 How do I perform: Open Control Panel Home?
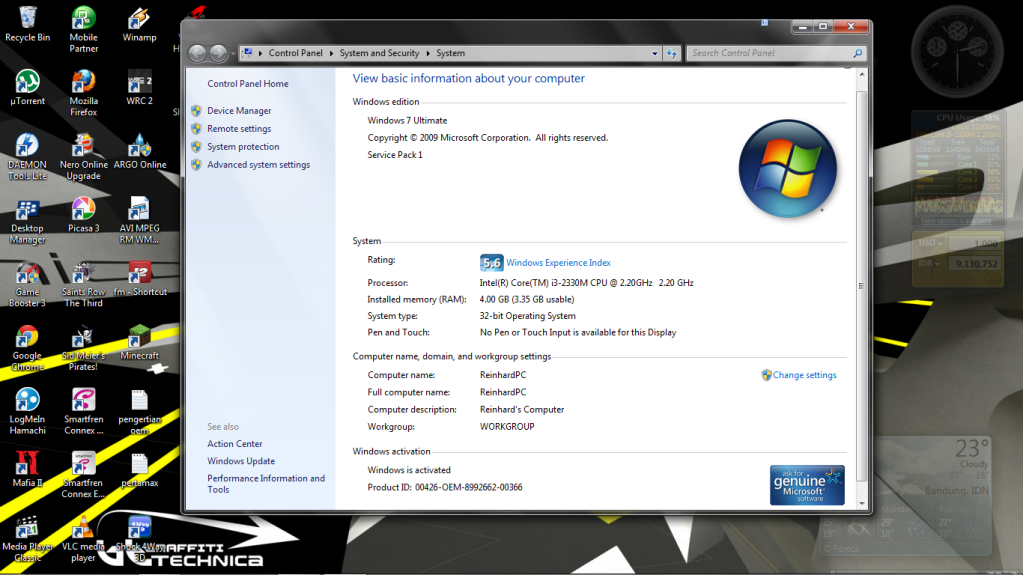247,84
